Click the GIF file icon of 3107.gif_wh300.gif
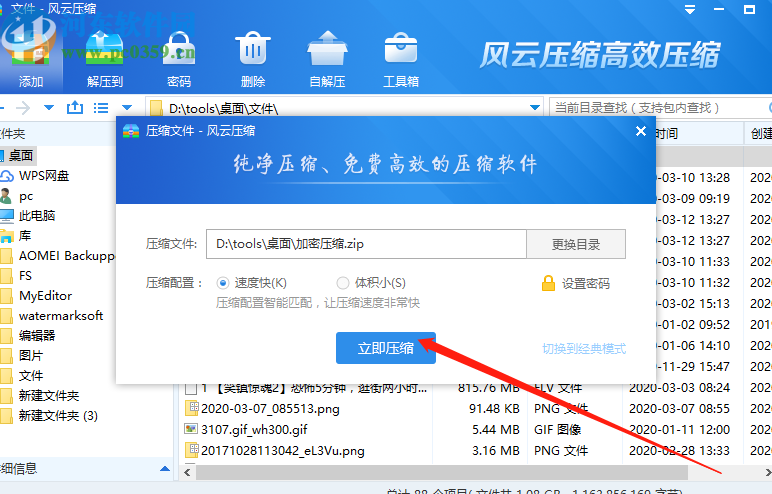 pos(191,428)
